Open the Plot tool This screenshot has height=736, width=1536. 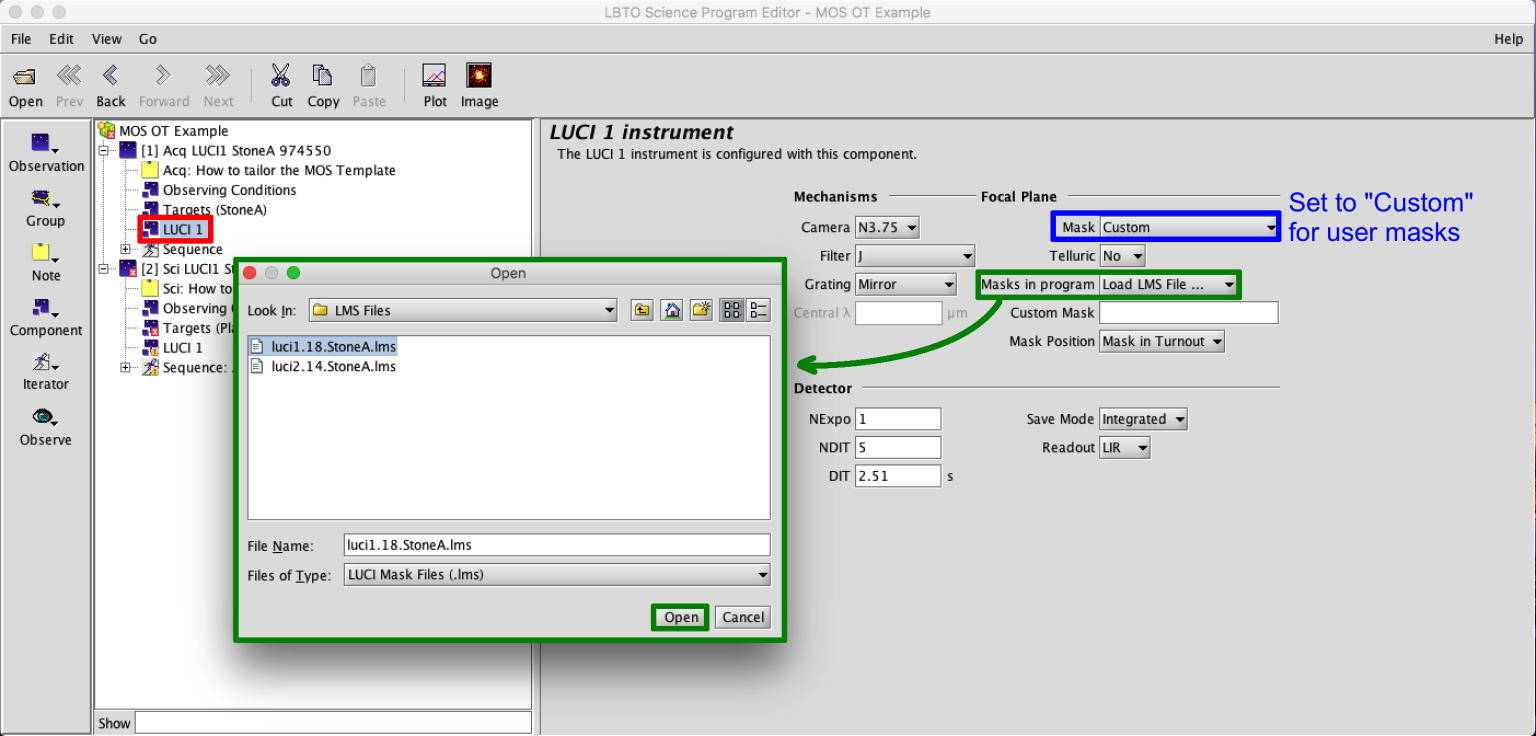click(434, 76)
